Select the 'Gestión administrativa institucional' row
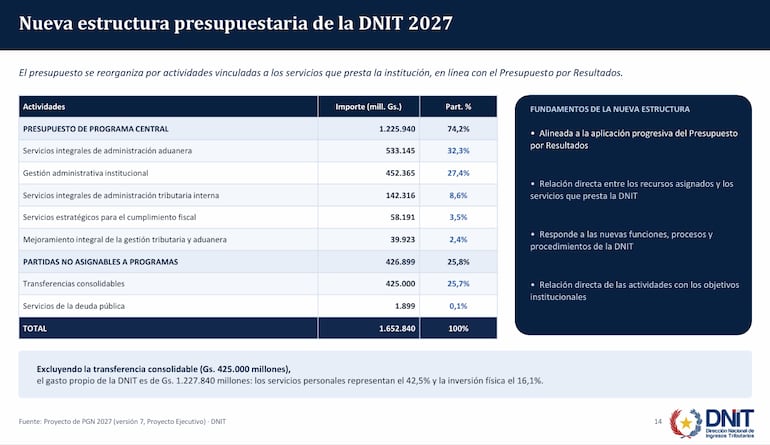The image size is (770, 445). click(257, 173)
